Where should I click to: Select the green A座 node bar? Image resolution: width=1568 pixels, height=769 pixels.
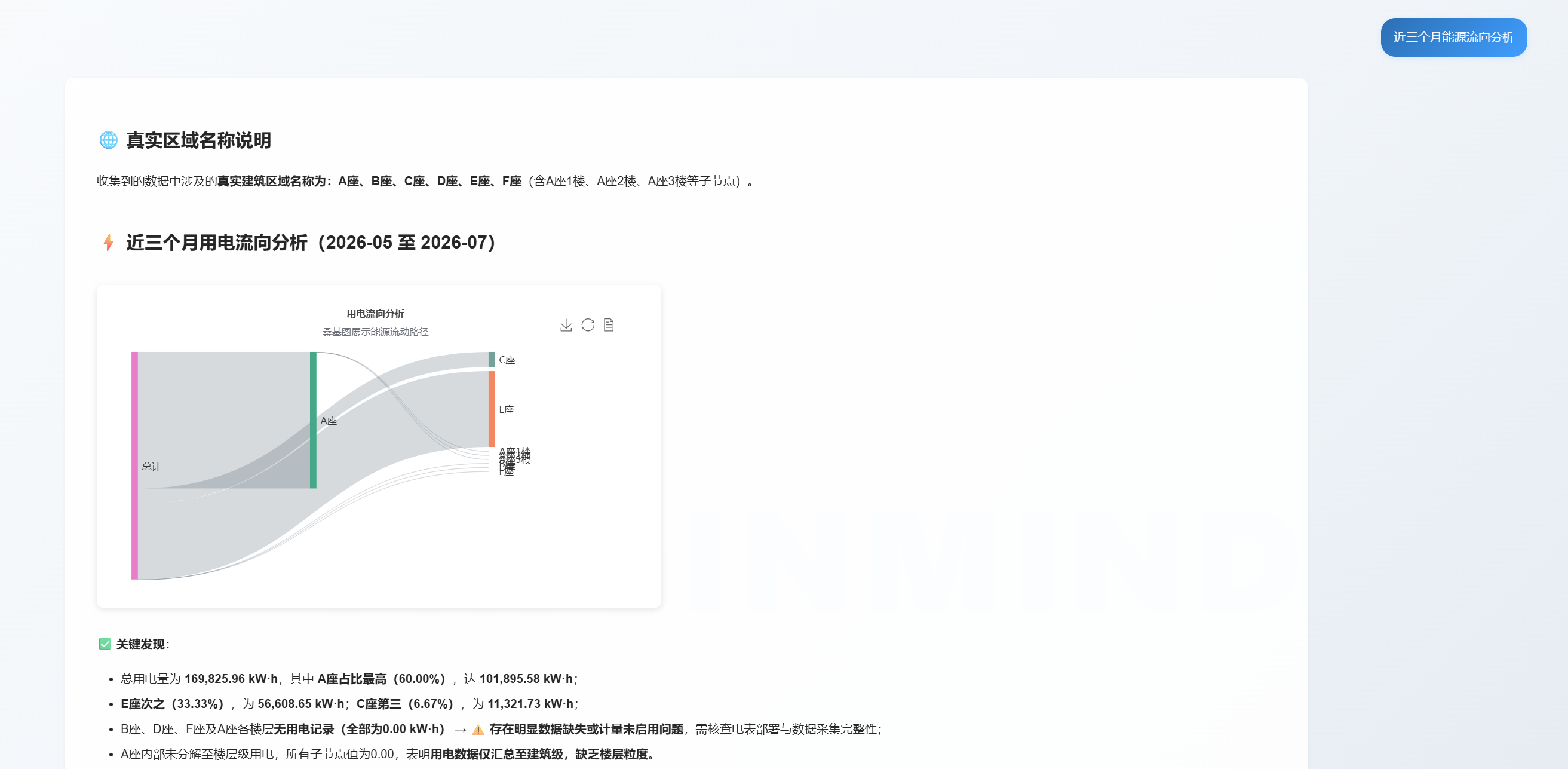coord(313,420)
